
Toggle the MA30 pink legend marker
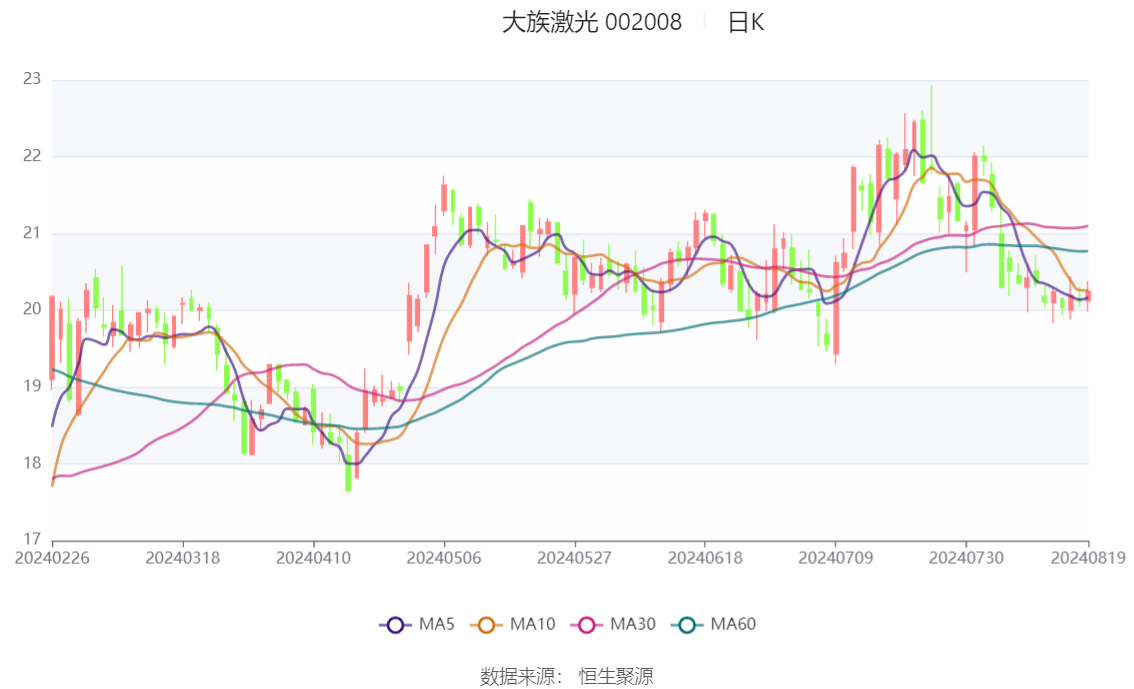pos(587,625)
